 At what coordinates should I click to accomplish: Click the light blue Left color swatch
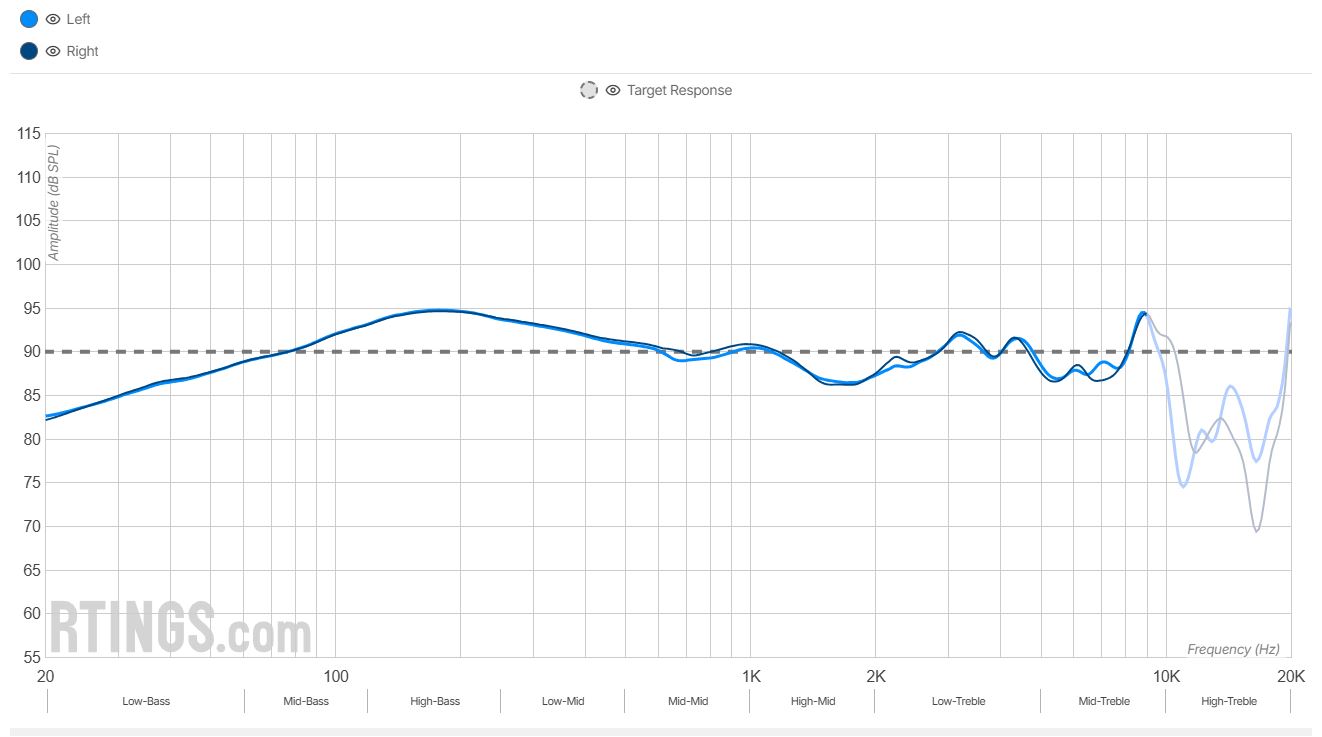tap(29, 19)
